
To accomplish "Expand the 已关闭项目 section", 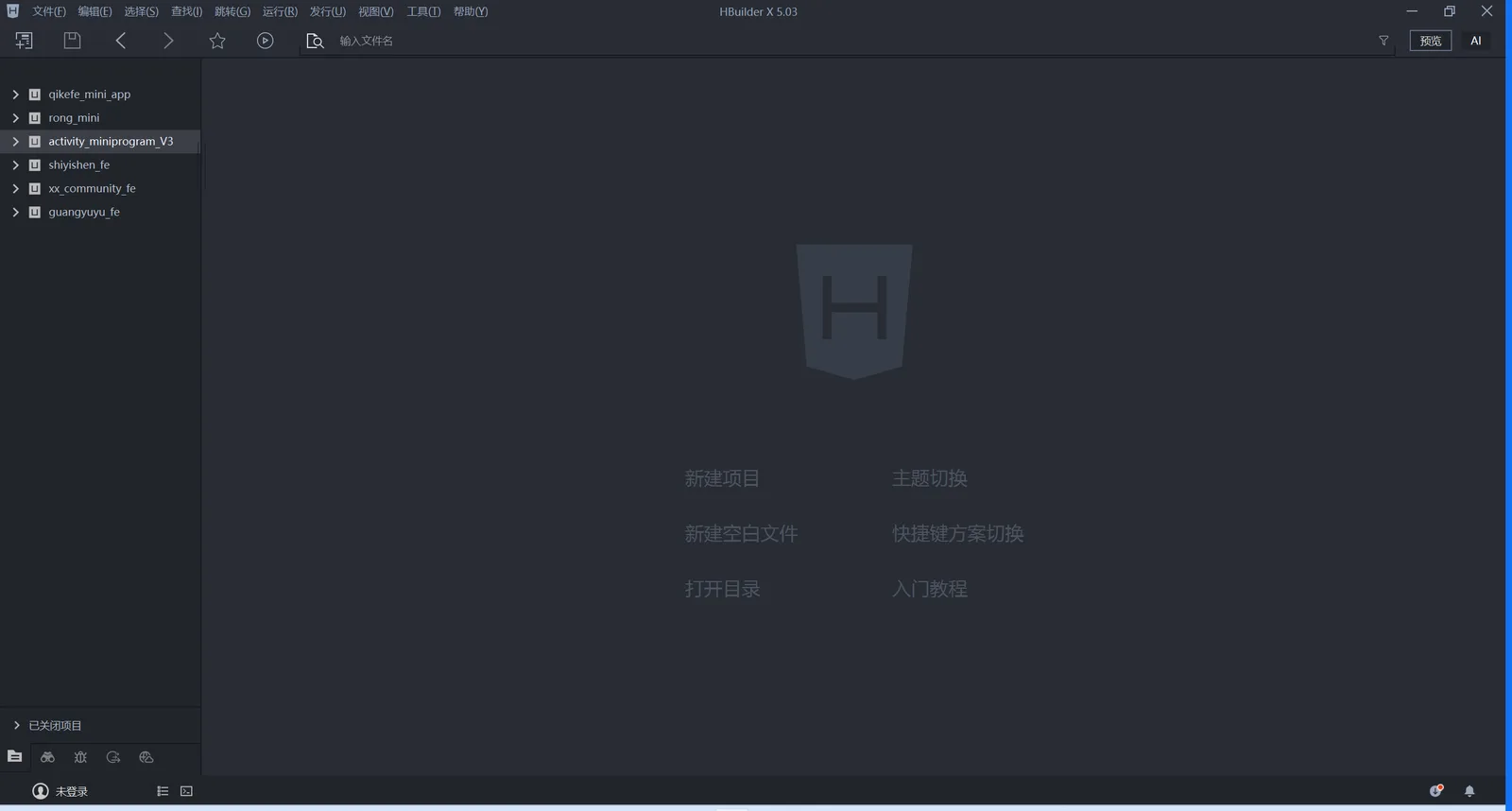I will pos(16,725).
